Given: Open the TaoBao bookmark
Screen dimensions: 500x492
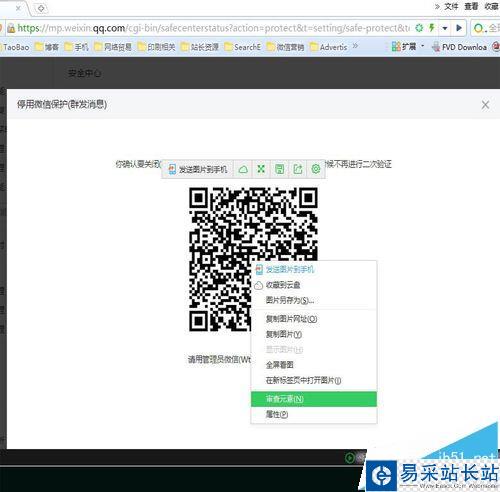Looking at the screenshot, I should click(x=16, y=47).
